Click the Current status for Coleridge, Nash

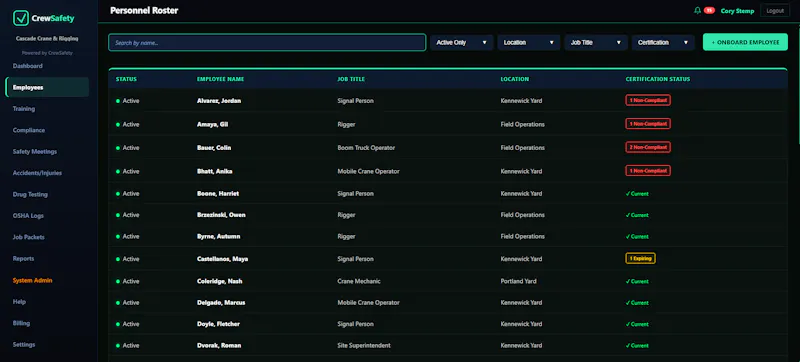(x=637, y=281)
